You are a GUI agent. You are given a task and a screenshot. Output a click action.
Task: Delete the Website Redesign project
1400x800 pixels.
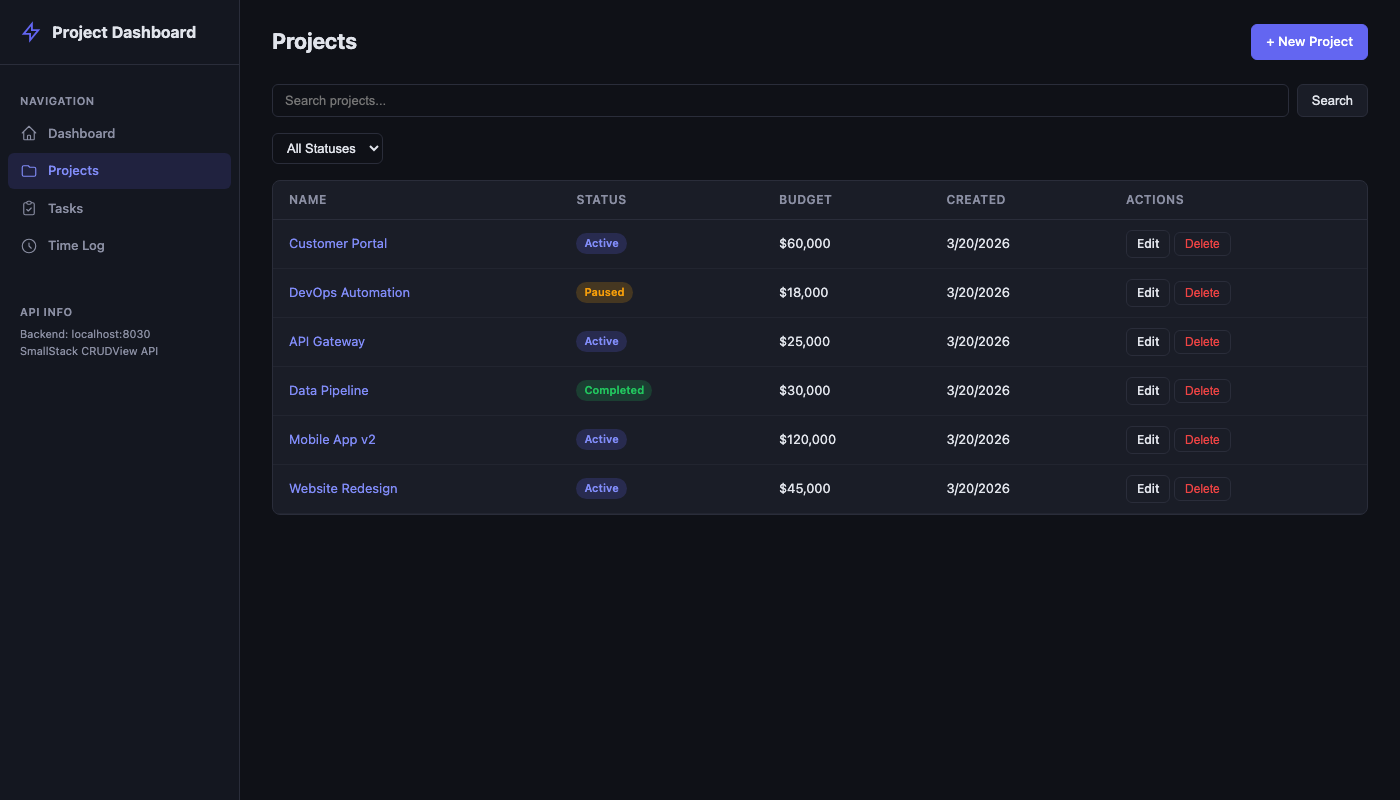(1202, 488)
